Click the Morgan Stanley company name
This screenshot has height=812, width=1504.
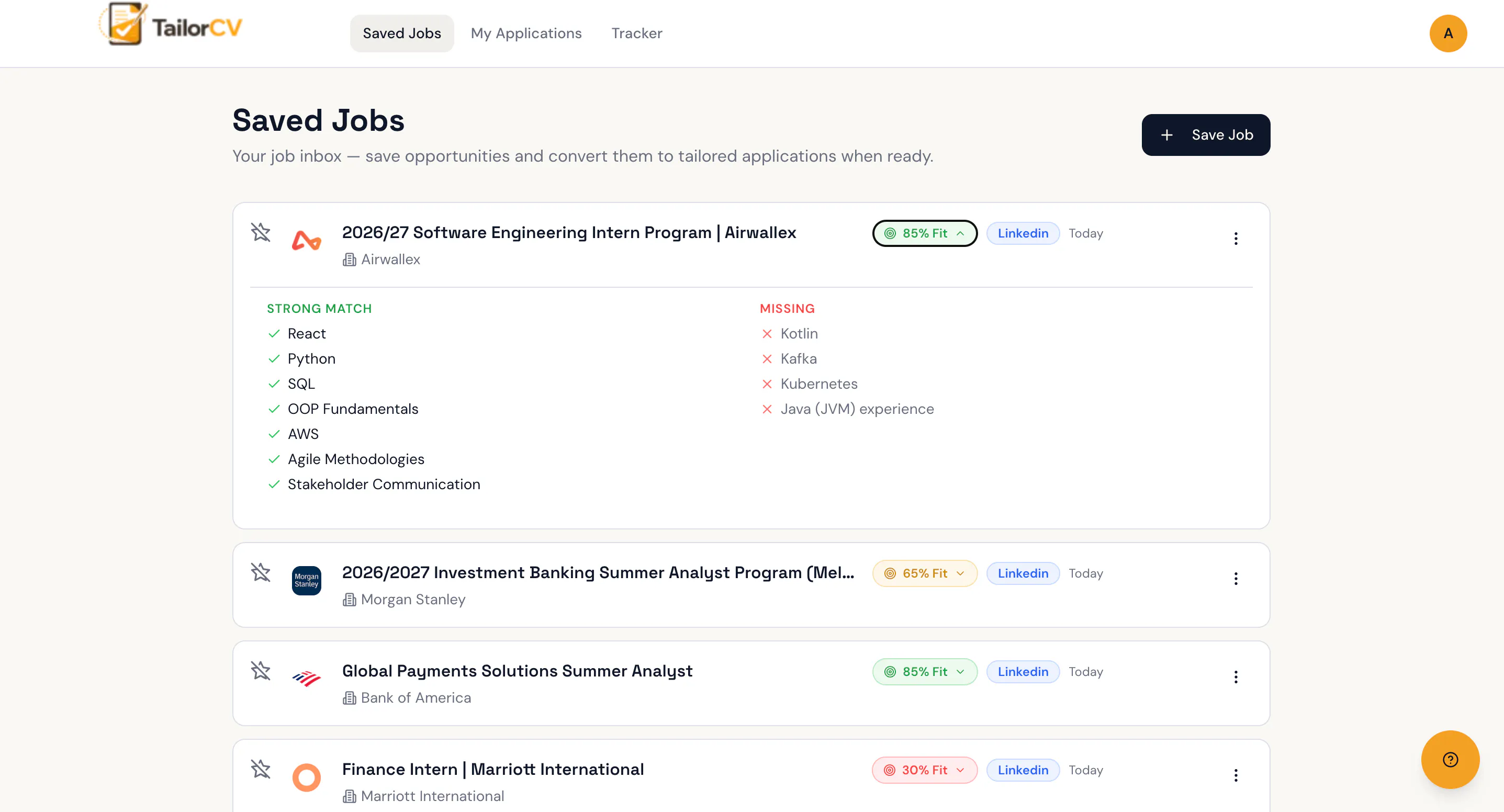413,600
